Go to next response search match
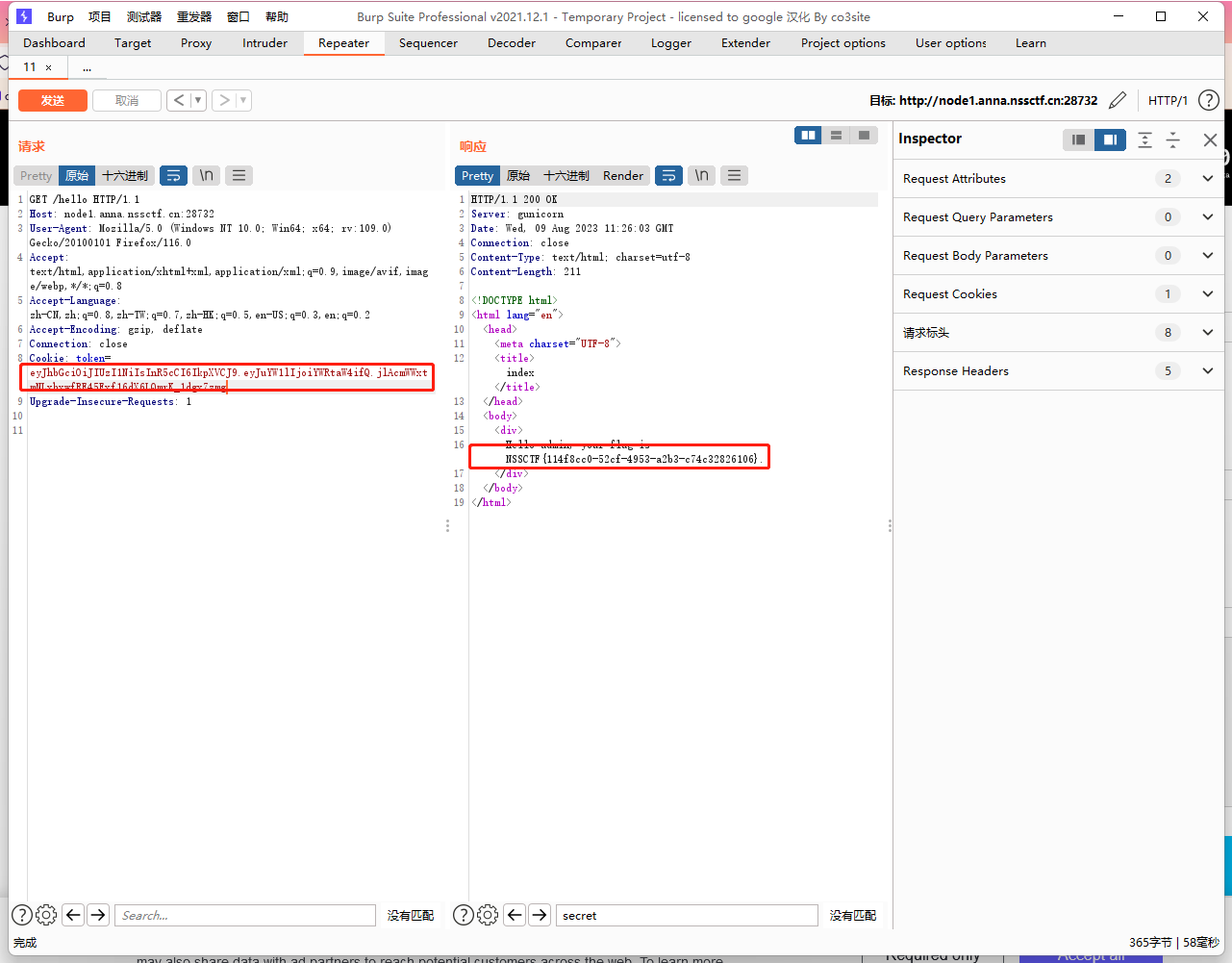This screenshot has width=1232, height=963. pyautogui.click(x=540, y=915)
